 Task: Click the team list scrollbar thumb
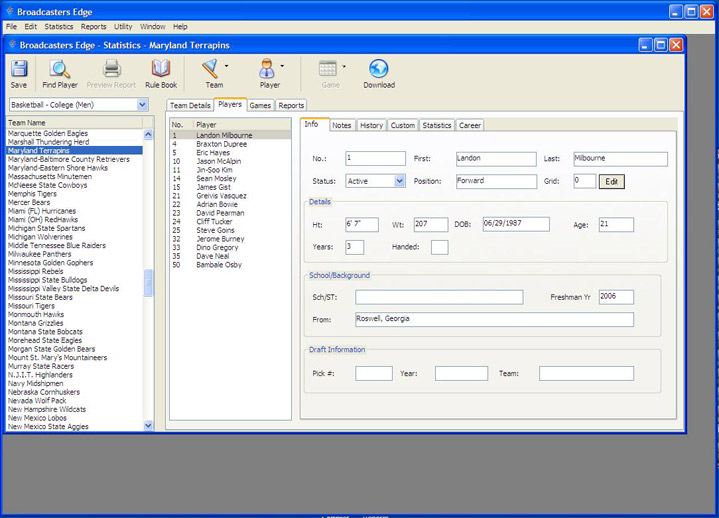148,283
